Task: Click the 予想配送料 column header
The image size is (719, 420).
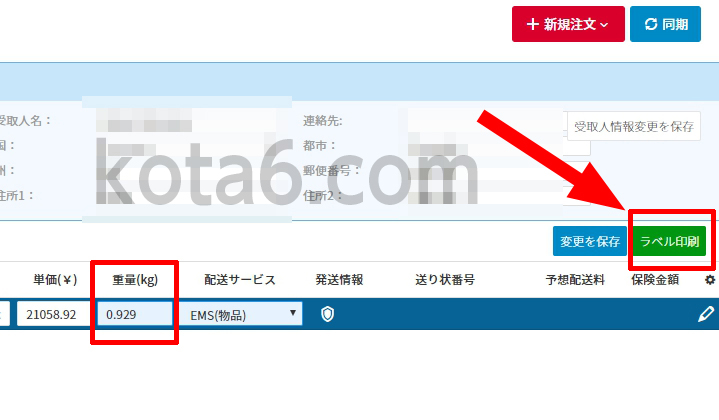Action: [x=575, y=280]
